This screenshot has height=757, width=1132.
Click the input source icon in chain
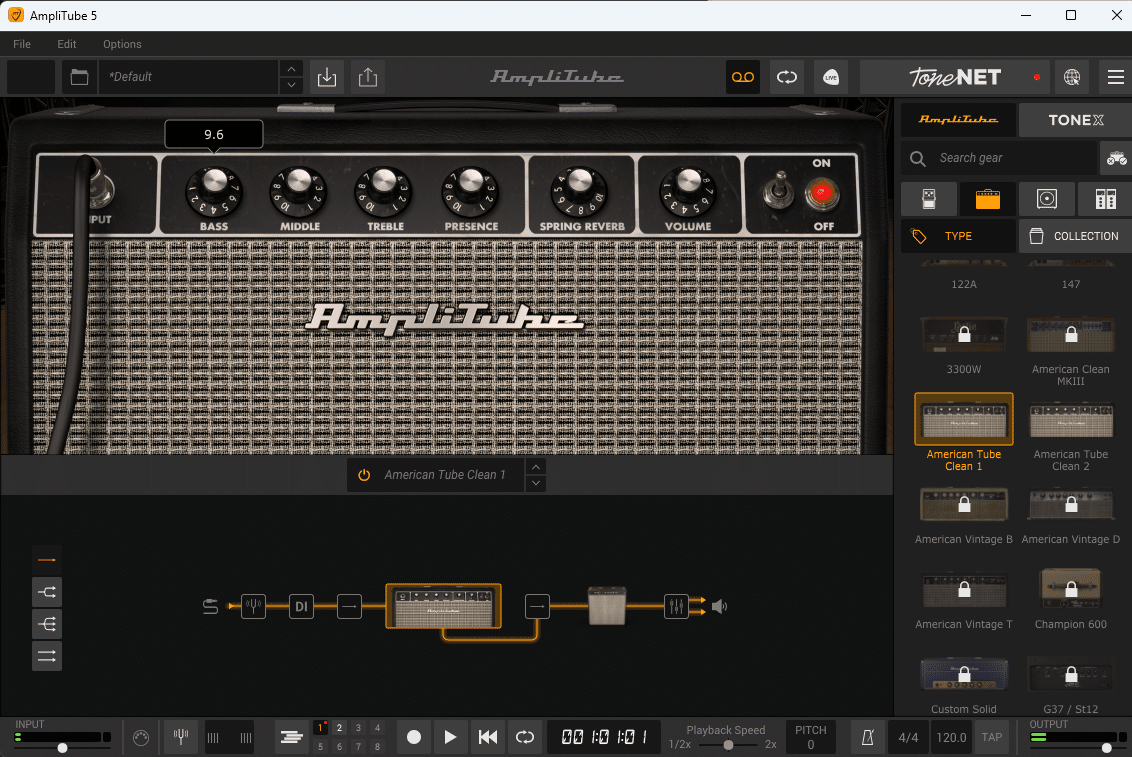tap(210, 606)
